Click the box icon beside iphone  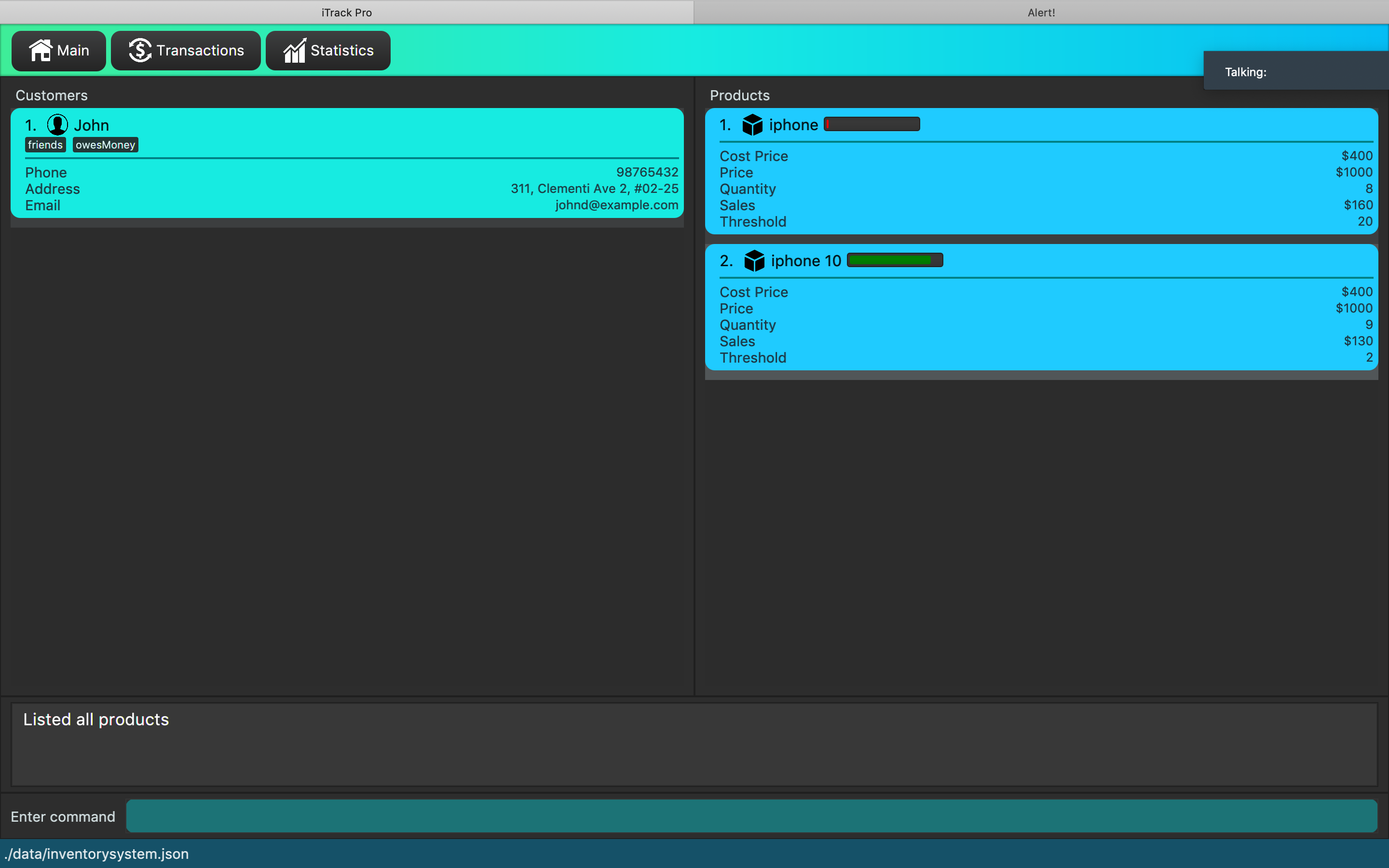pyautogui.click(x=752, y=124)
